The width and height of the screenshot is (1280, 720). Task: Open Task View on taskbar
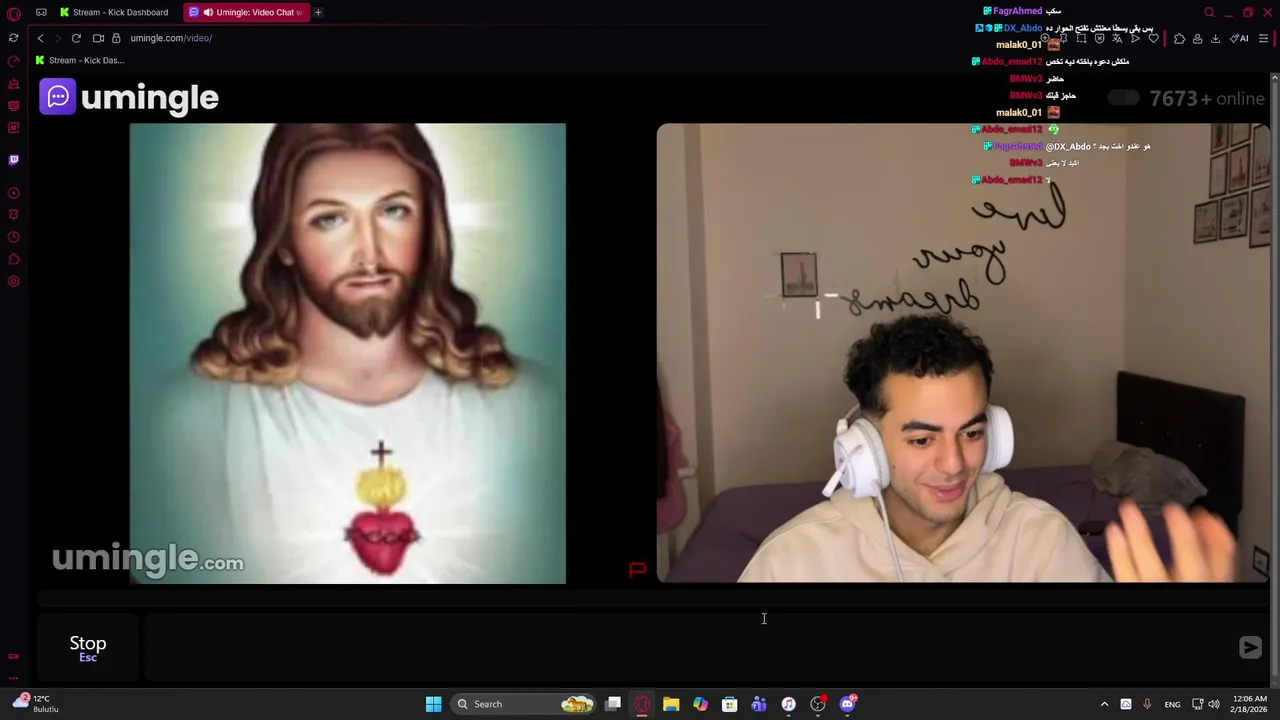[613, 704]
